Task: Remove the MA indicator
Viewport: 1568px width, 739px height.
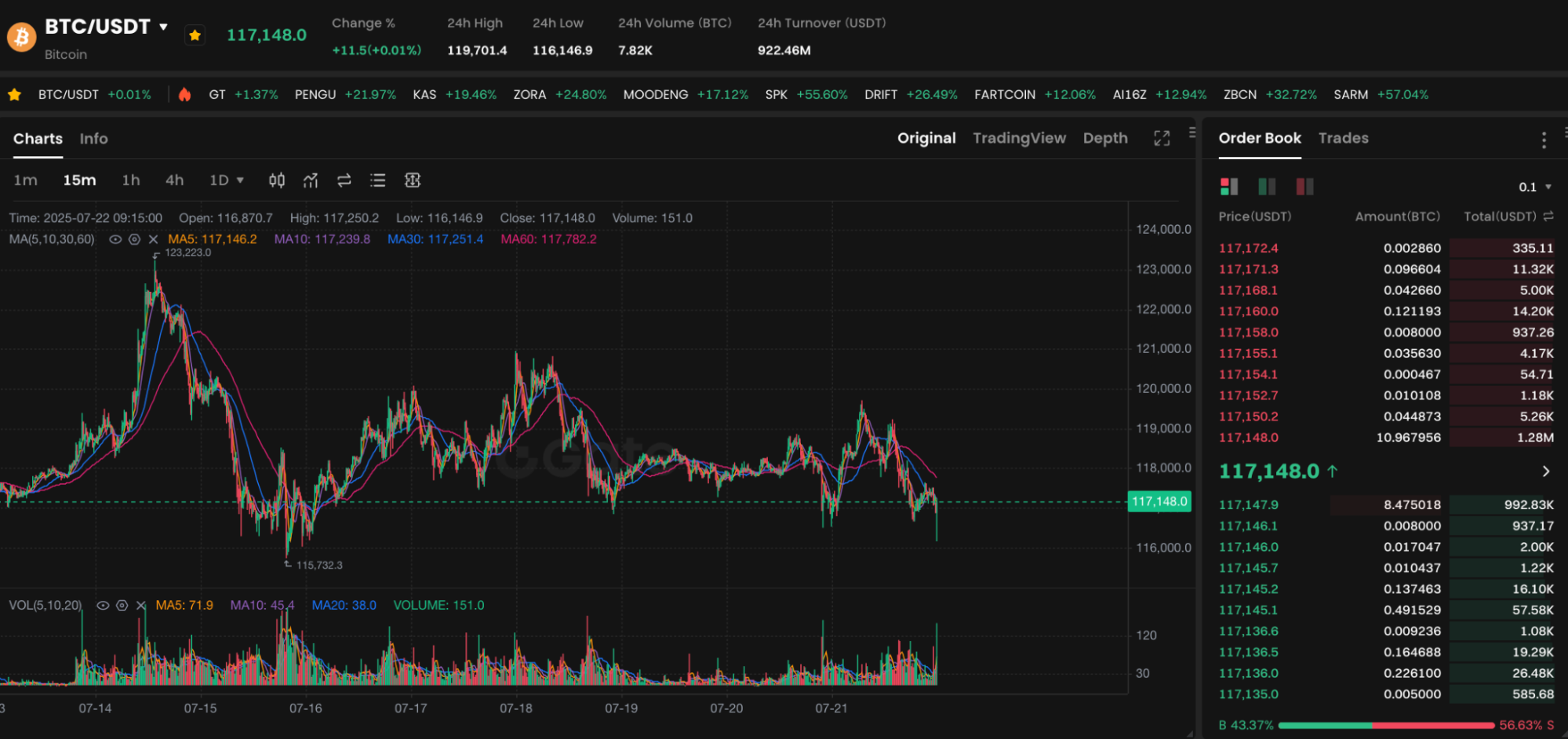Action: (153, 239)
